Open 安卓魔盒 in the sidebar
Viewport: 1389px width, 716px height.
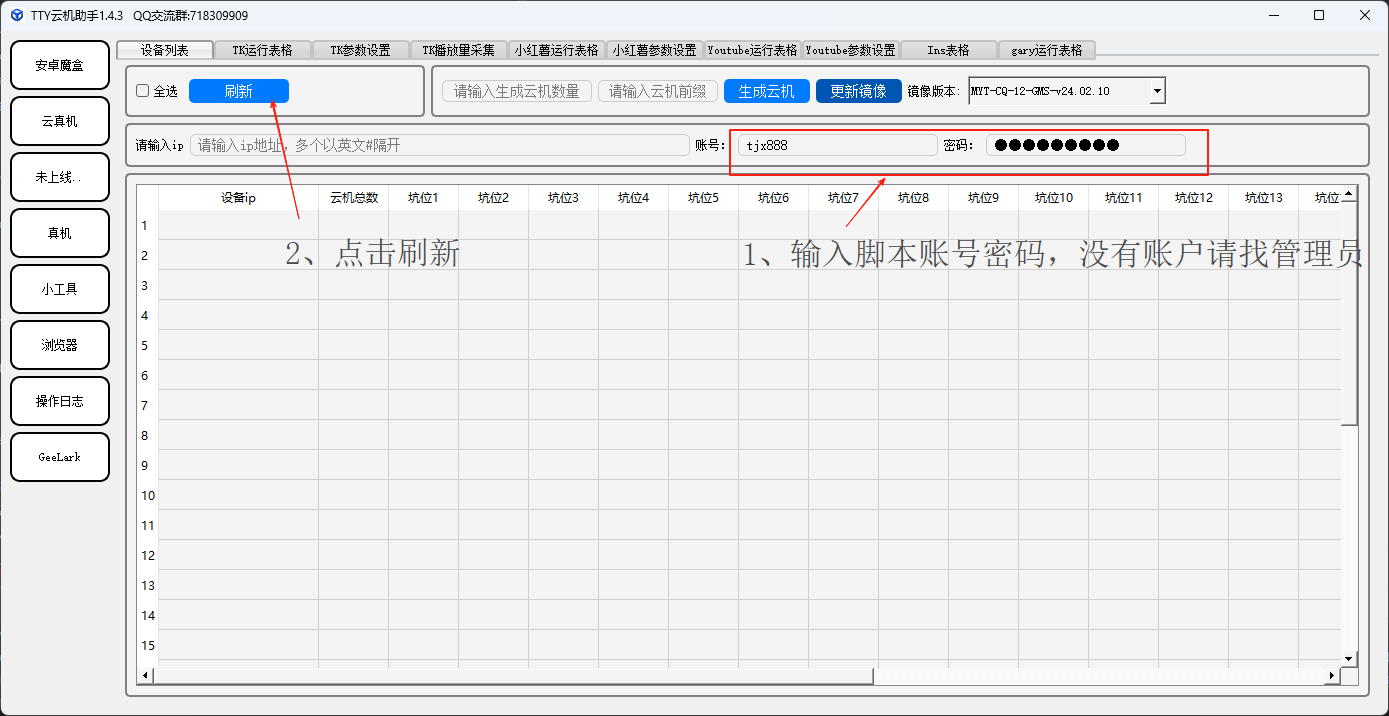click(60, 65)
